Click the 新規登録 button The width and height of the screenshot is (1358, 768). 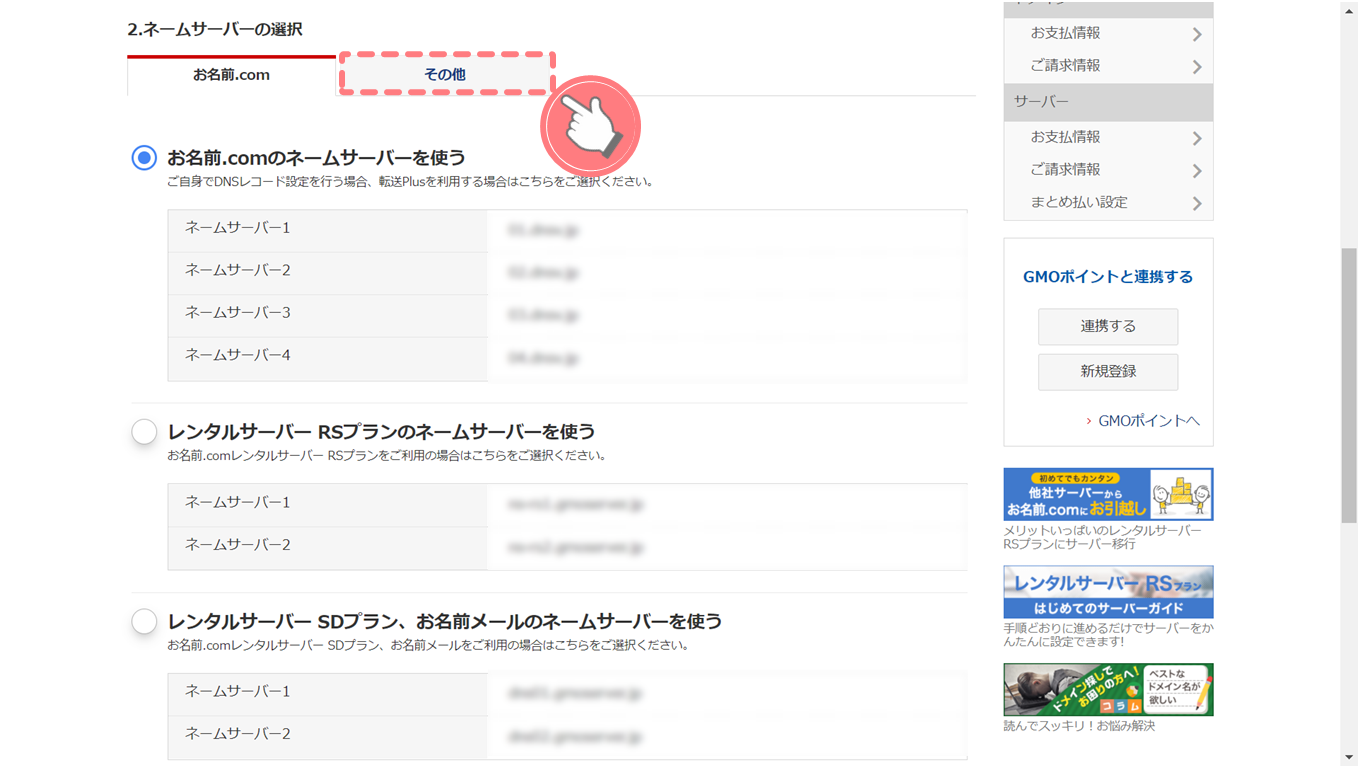click(x=1108, y=371)
